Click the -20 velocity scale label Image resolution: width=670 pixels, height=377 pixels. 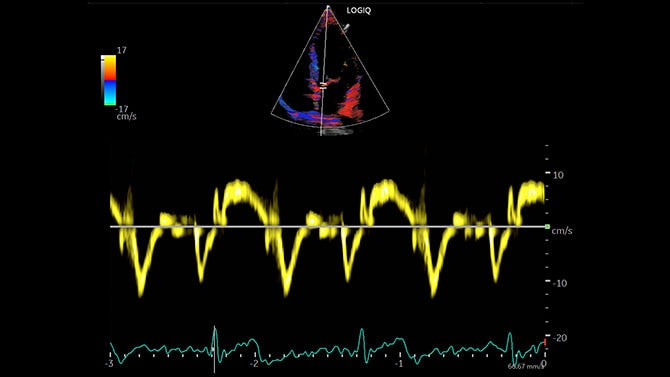(x=560, y=338)
